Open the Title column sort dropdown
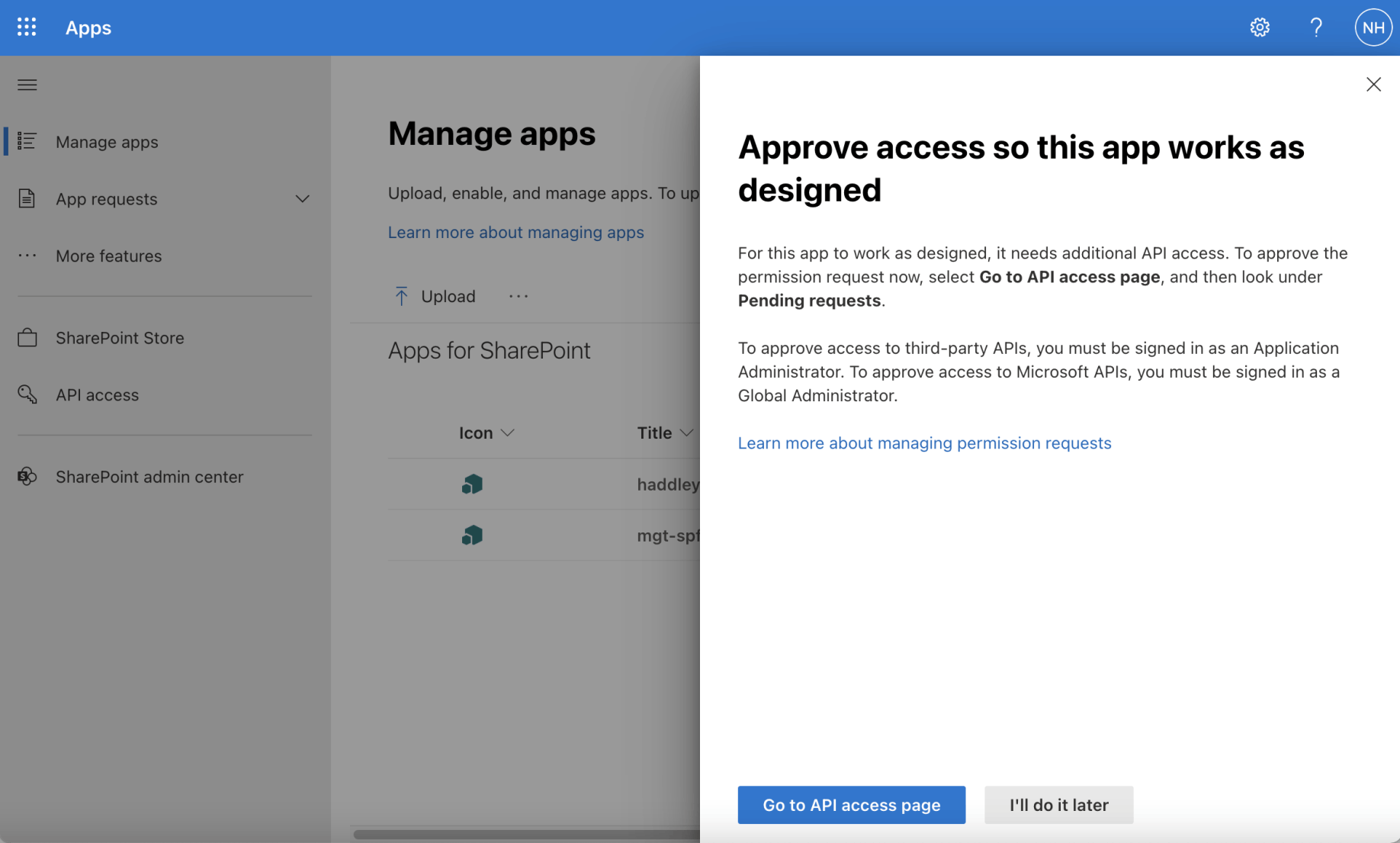 pyautogui.click(x=686, y=433)
